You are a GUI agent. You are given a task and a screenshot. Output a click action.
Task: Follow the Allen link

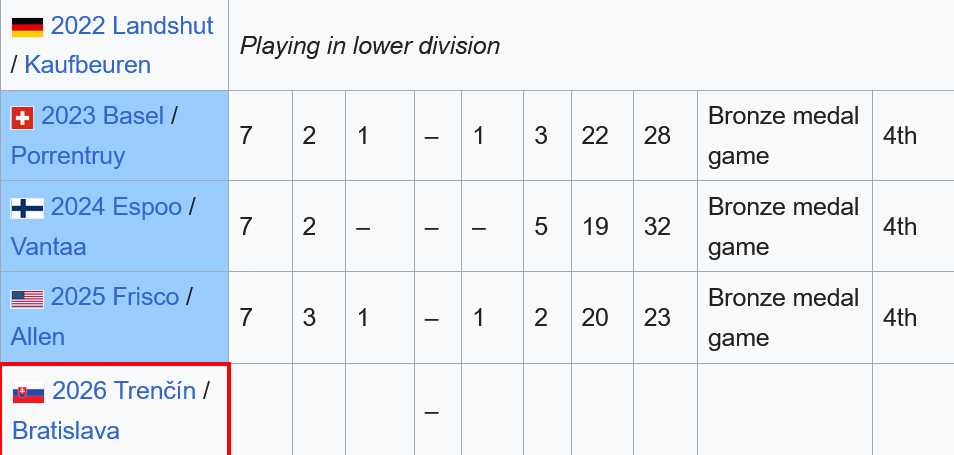[x=39, y=337]
